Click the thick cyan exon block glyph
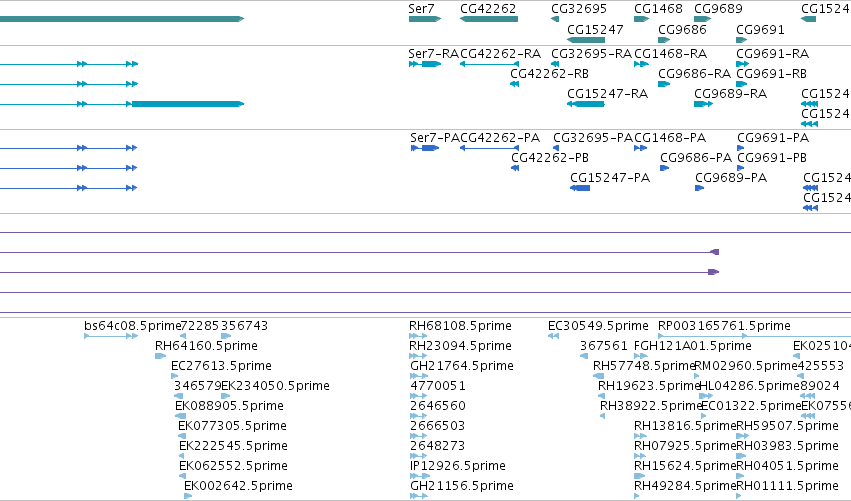Image resolution: width=851 pixels, height=501 pixels. [188, 104]
